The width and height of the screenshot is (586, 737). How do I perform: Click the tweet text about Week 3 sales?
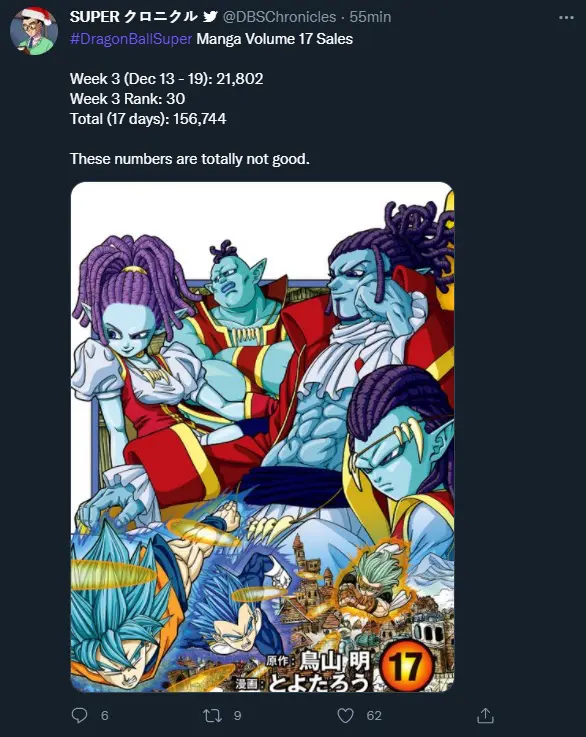click(166, 78)
